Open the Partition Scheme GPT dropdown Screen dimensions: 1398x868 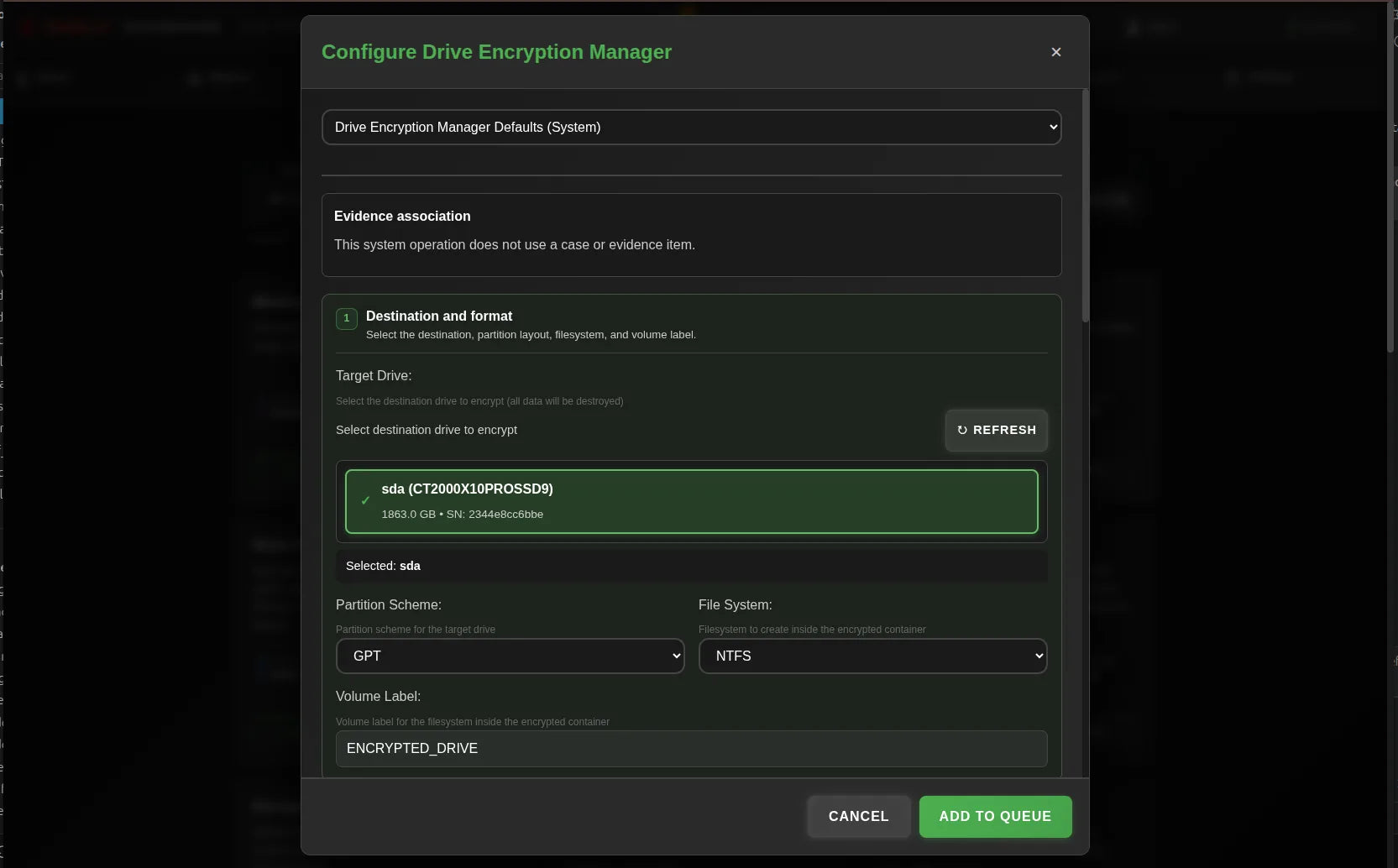pyautogui.click(x=510, y=656)
